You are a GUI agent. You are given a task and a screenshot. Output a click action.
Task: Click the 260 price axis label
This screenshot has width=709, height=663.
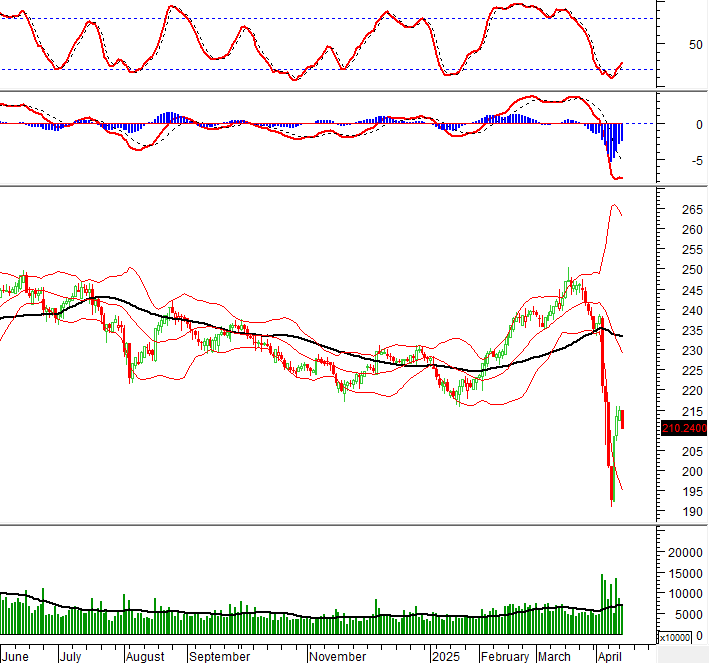(x=692, y=230)
